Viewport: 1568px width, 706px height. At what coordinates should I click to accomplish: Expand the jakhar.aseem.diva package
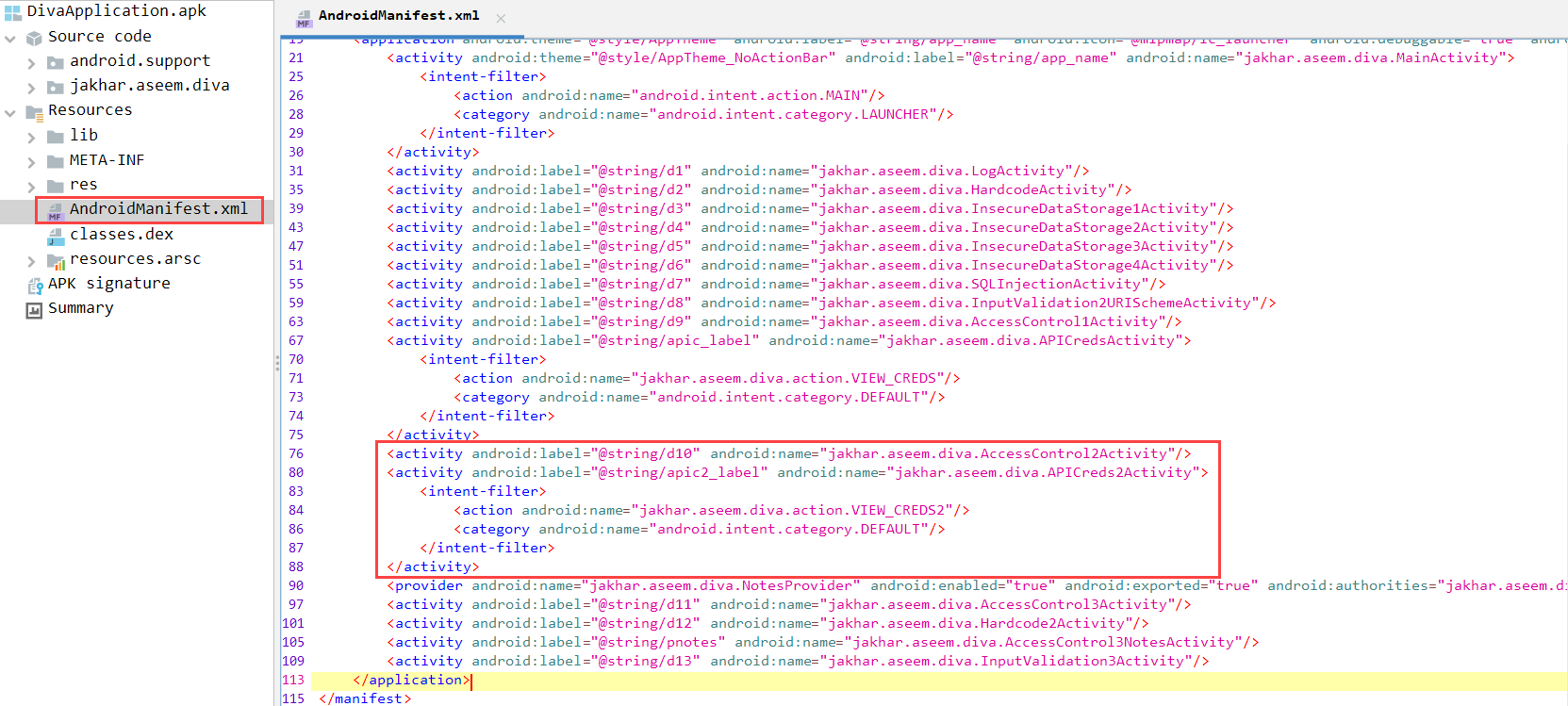tap(31, 88)
